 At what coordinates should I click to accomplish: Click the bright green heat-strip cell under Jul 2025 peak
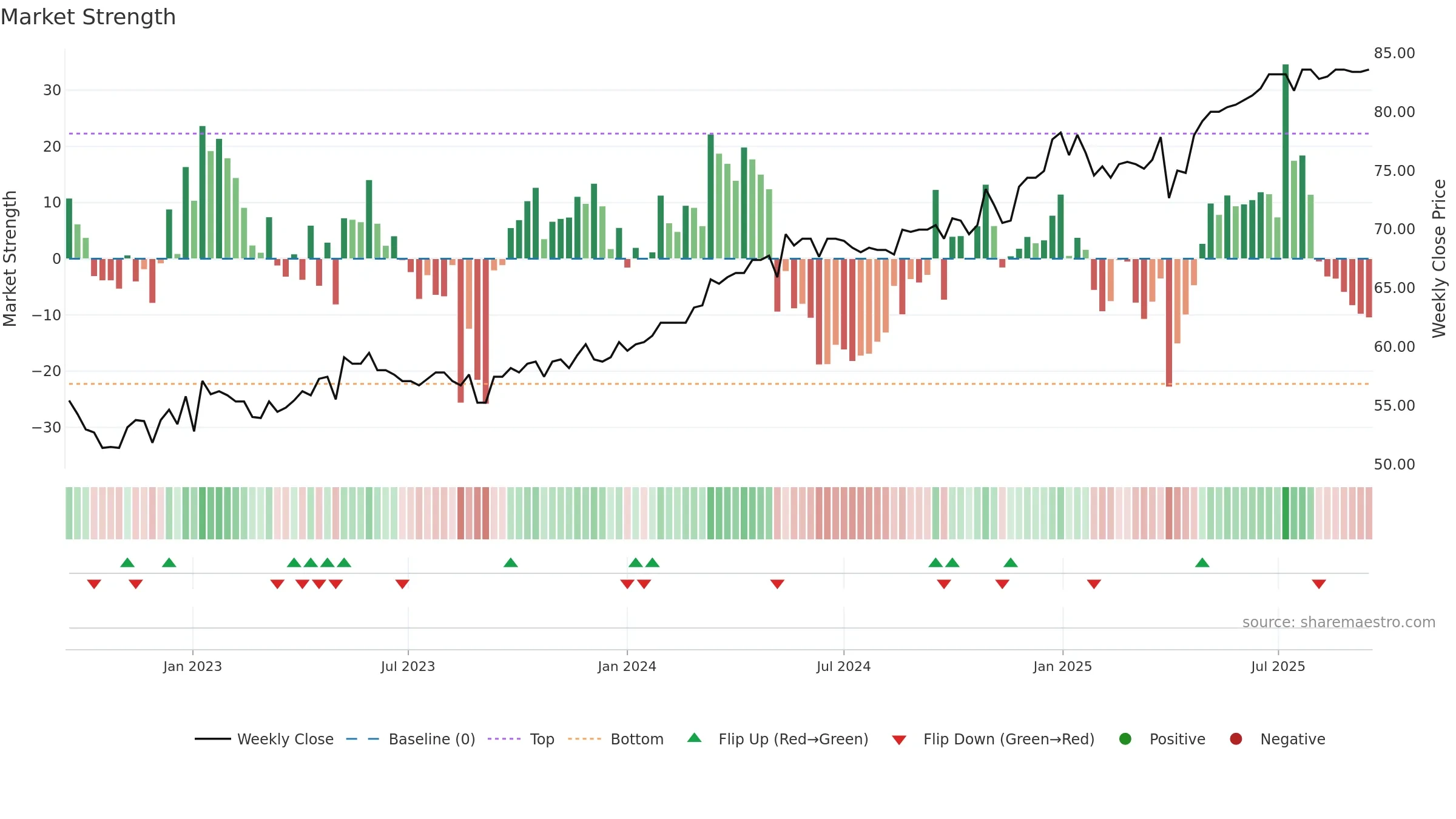(x=1286, y=513)
